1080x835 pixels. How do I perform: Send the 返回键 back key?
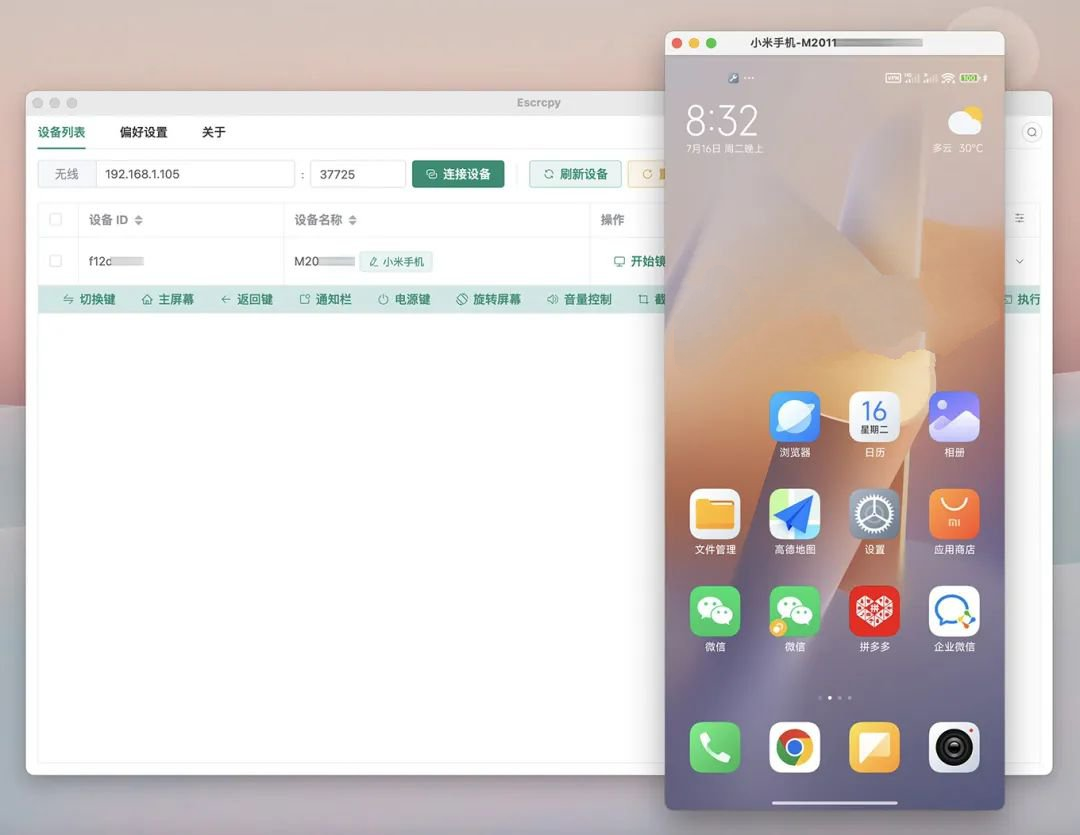point(247,299)
